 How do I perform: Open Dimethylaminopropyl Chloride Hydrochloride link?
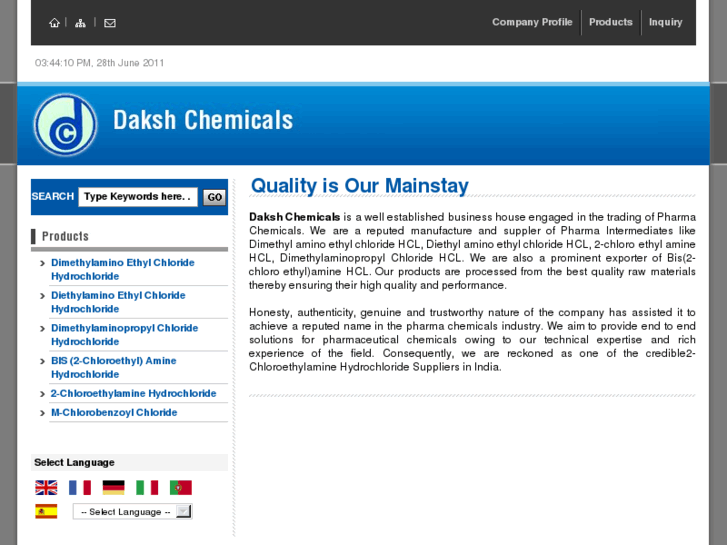[x=124, y=335]
